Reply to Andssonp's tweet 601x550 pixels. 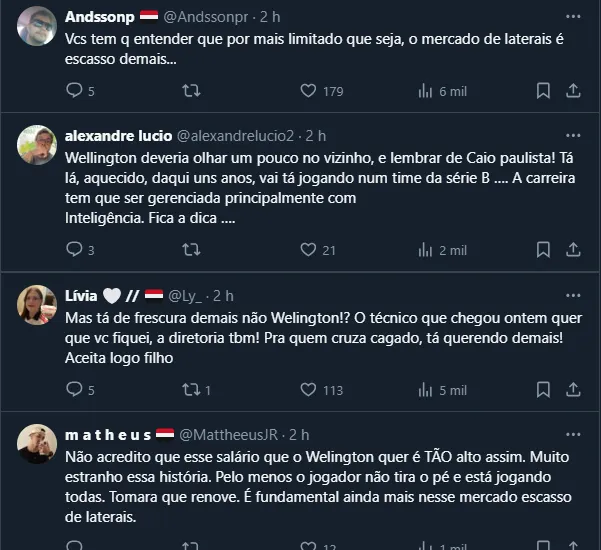point(73,91)
